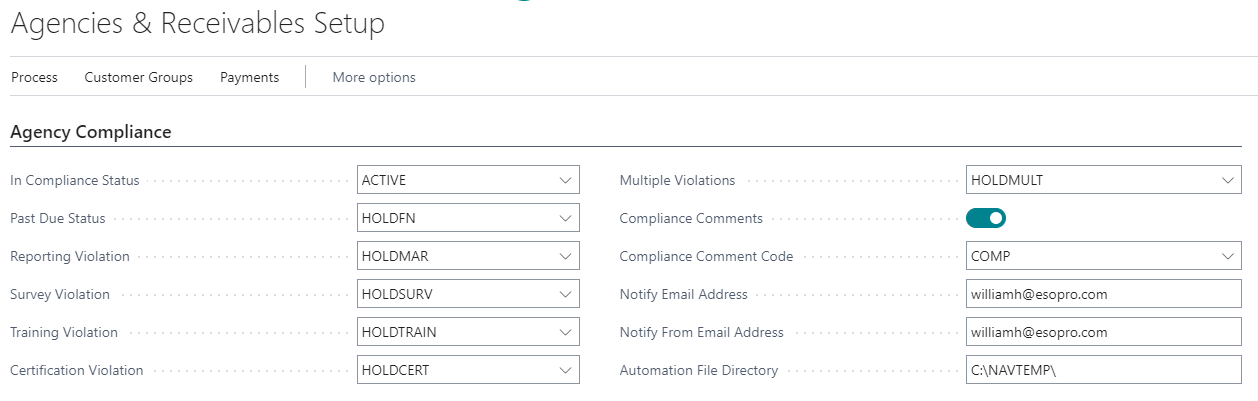
Task: Click the Agencies & Receivables Setup title
Action: tap(197, 24)
